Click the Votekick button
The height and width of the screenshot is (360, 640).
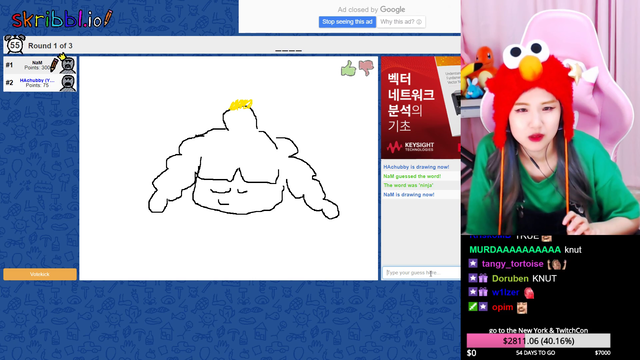tap(40, 274)
